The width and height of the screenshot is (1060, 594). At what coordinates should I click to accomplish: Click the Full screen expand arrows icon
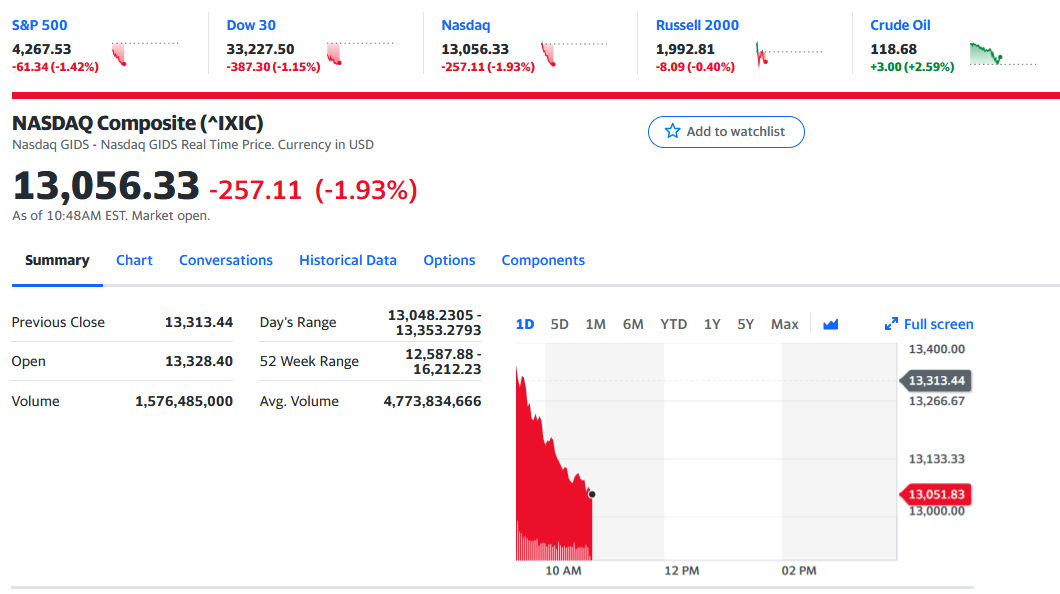pyautogui.click(x=891, y=324)
